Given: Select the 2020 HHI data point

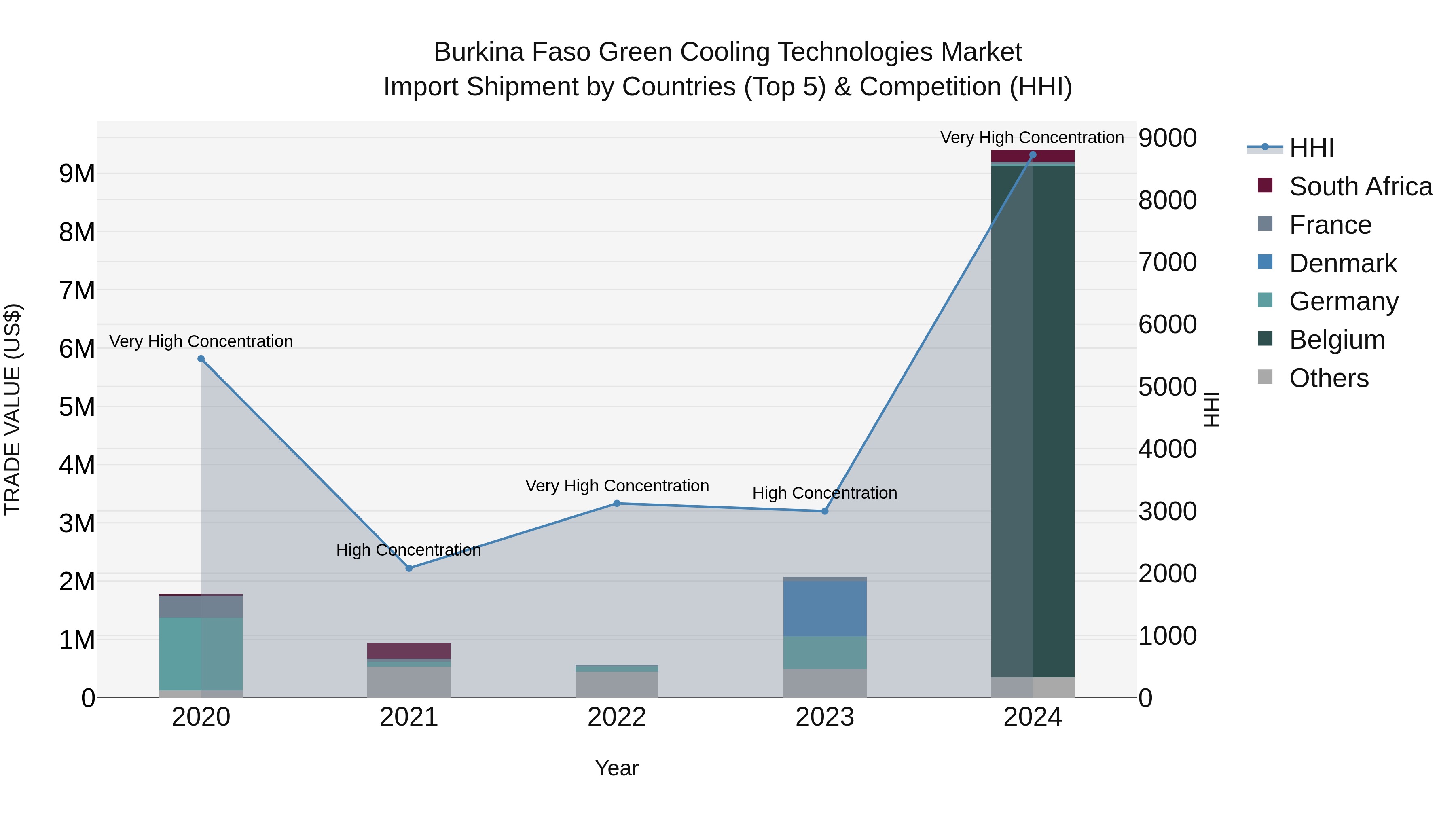Looking at the screenshot, I should pyautogui.click(x=201, y=359).
